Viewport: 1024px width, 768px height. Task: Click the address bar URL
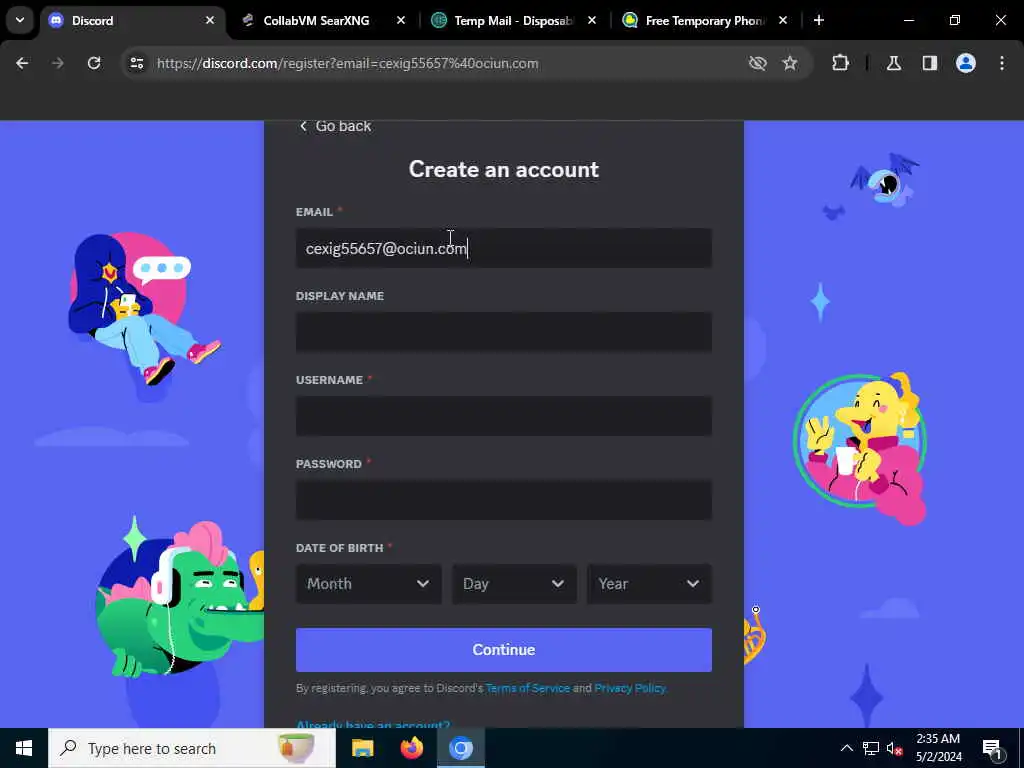pos(347,63)
